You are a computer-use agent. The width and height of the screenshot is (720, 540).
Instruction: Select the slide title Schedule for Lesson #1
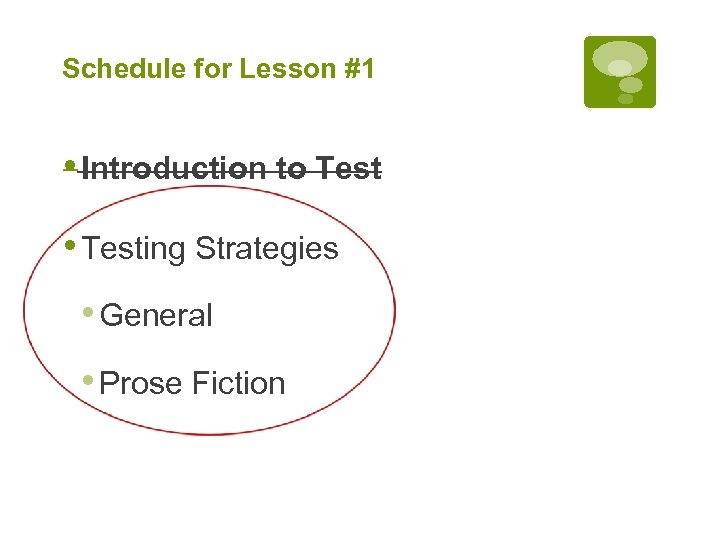218,69
